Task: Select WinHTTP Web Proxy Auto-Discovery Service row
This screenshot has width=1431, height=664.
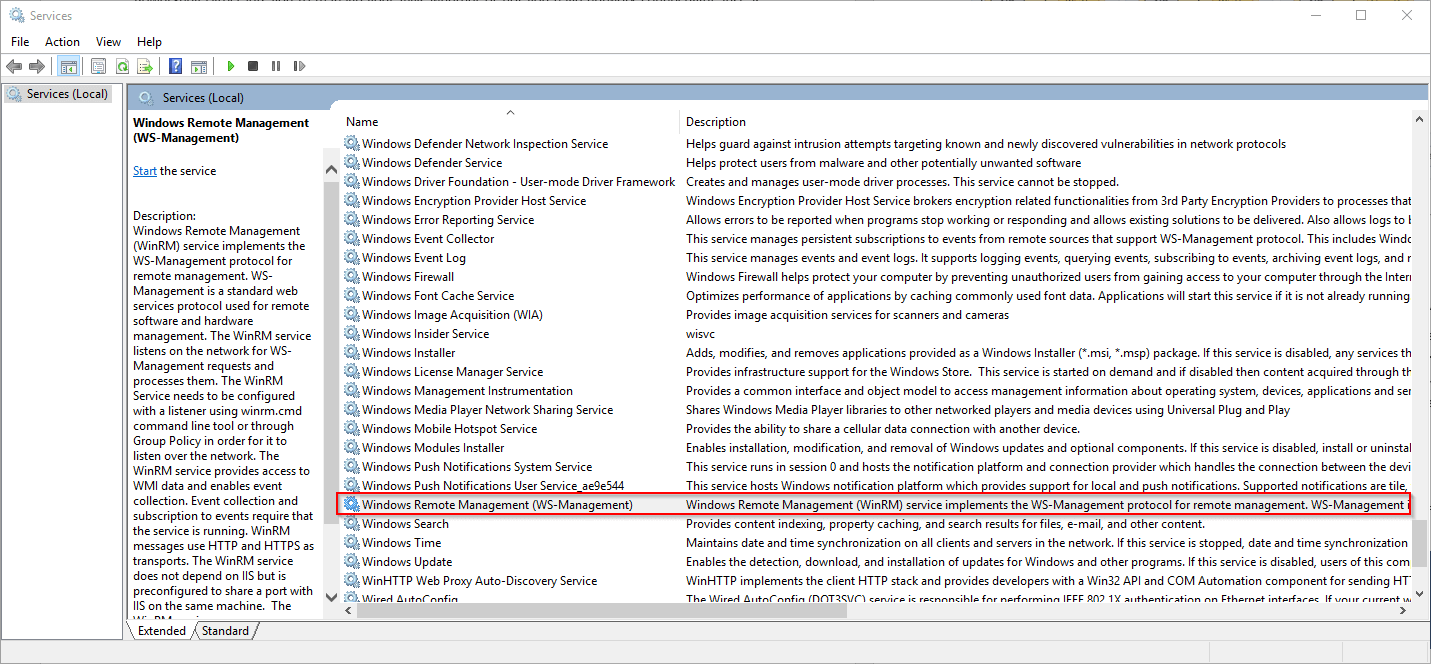Action: point(874,581)
